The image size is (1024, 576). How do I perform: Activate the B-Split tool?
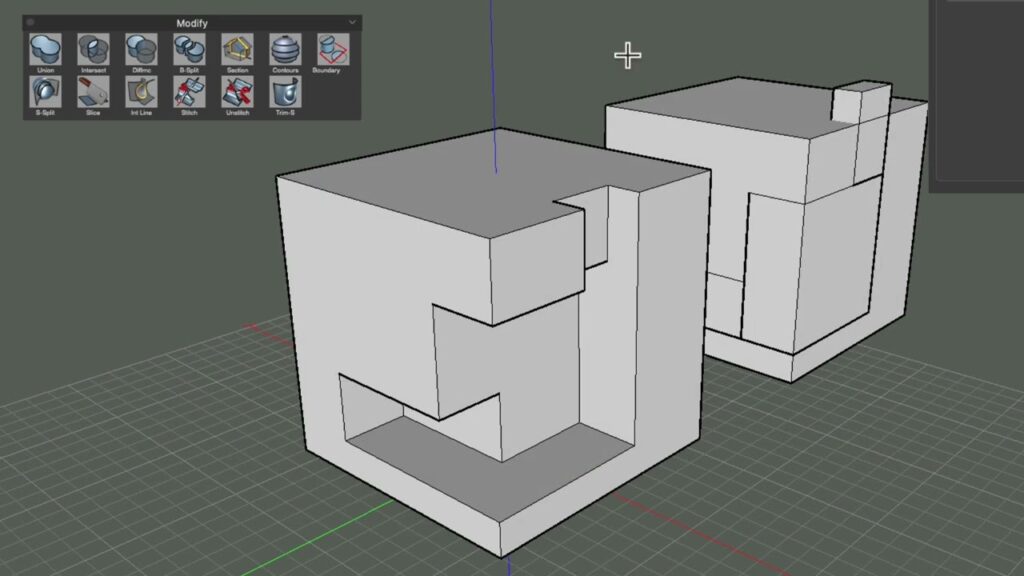(x=188, y=50)
